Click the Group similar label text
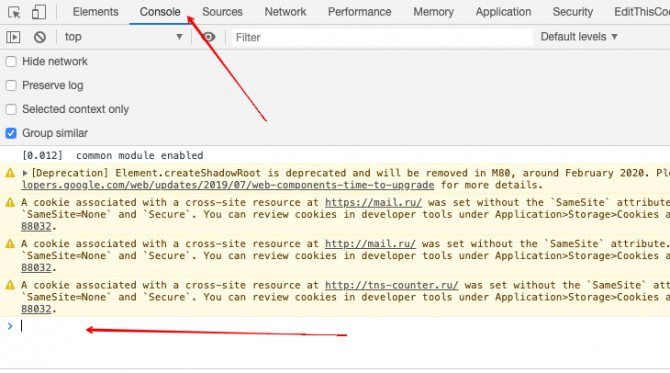 click(55, 133)
